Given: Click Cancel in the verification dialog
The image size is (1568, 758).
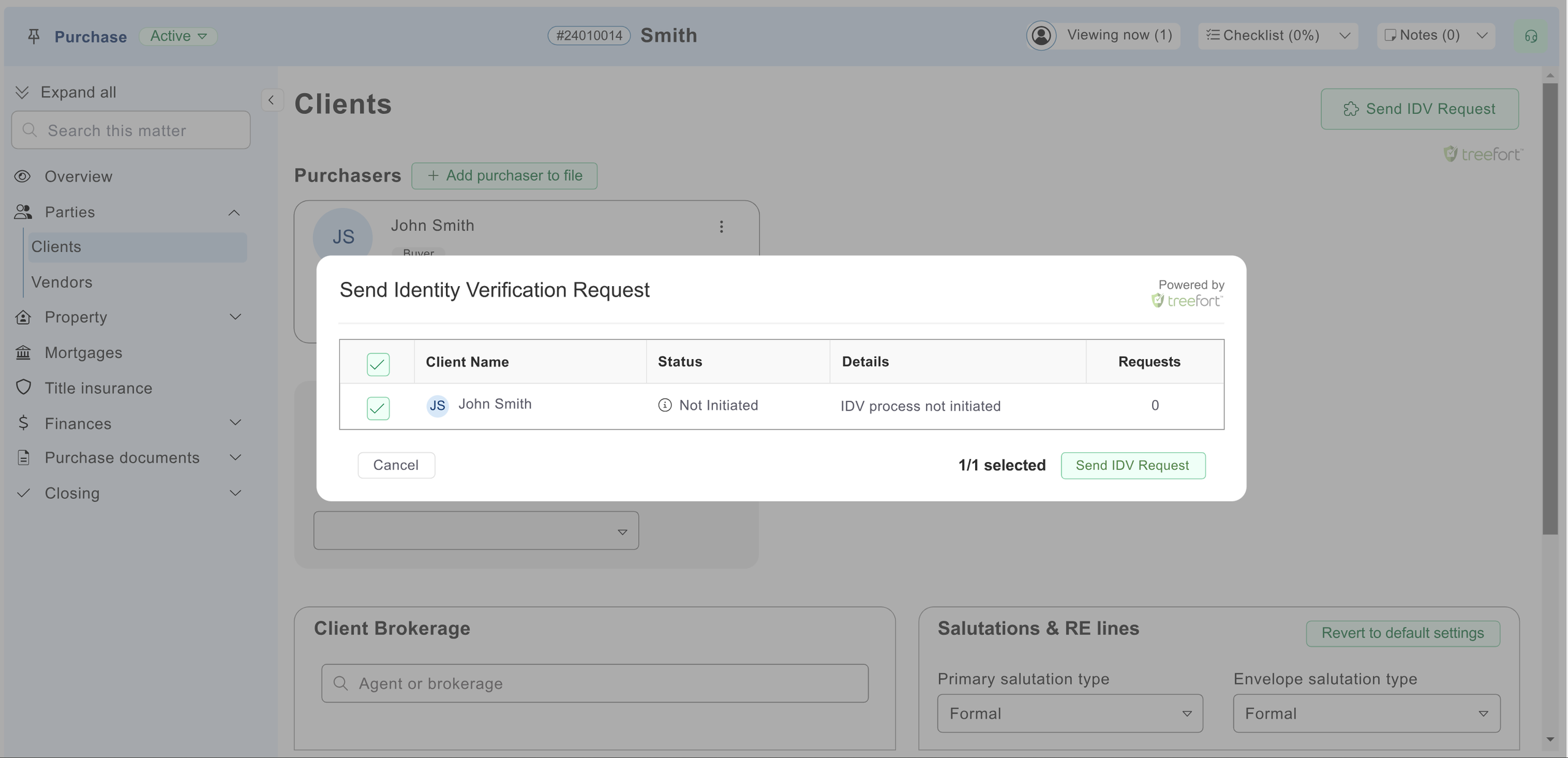Looking at the screenshot, I should 396,465.
